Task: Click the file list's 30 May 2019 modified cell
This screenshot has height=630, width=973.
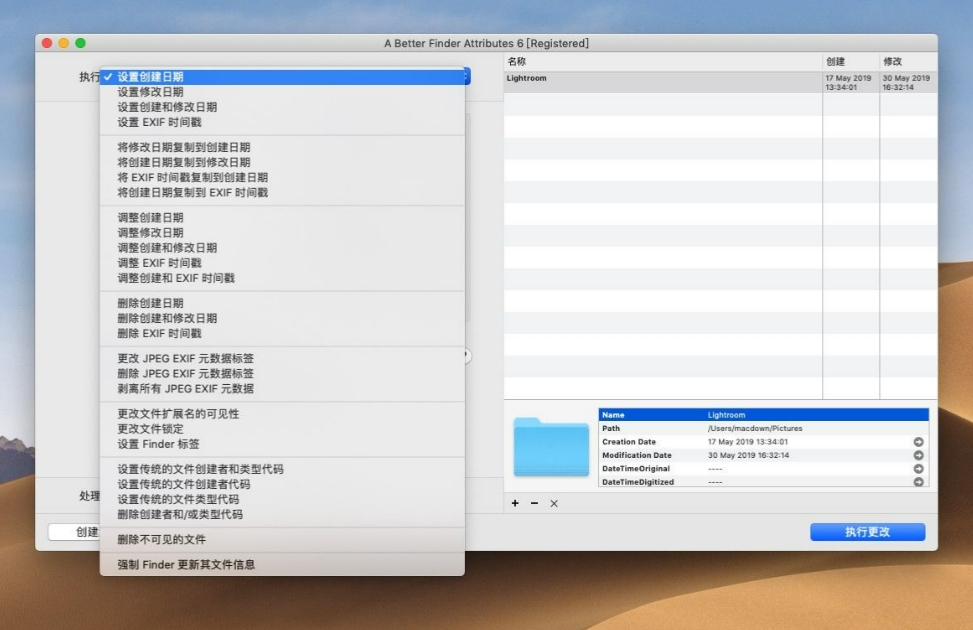Action: coord(906,83)
